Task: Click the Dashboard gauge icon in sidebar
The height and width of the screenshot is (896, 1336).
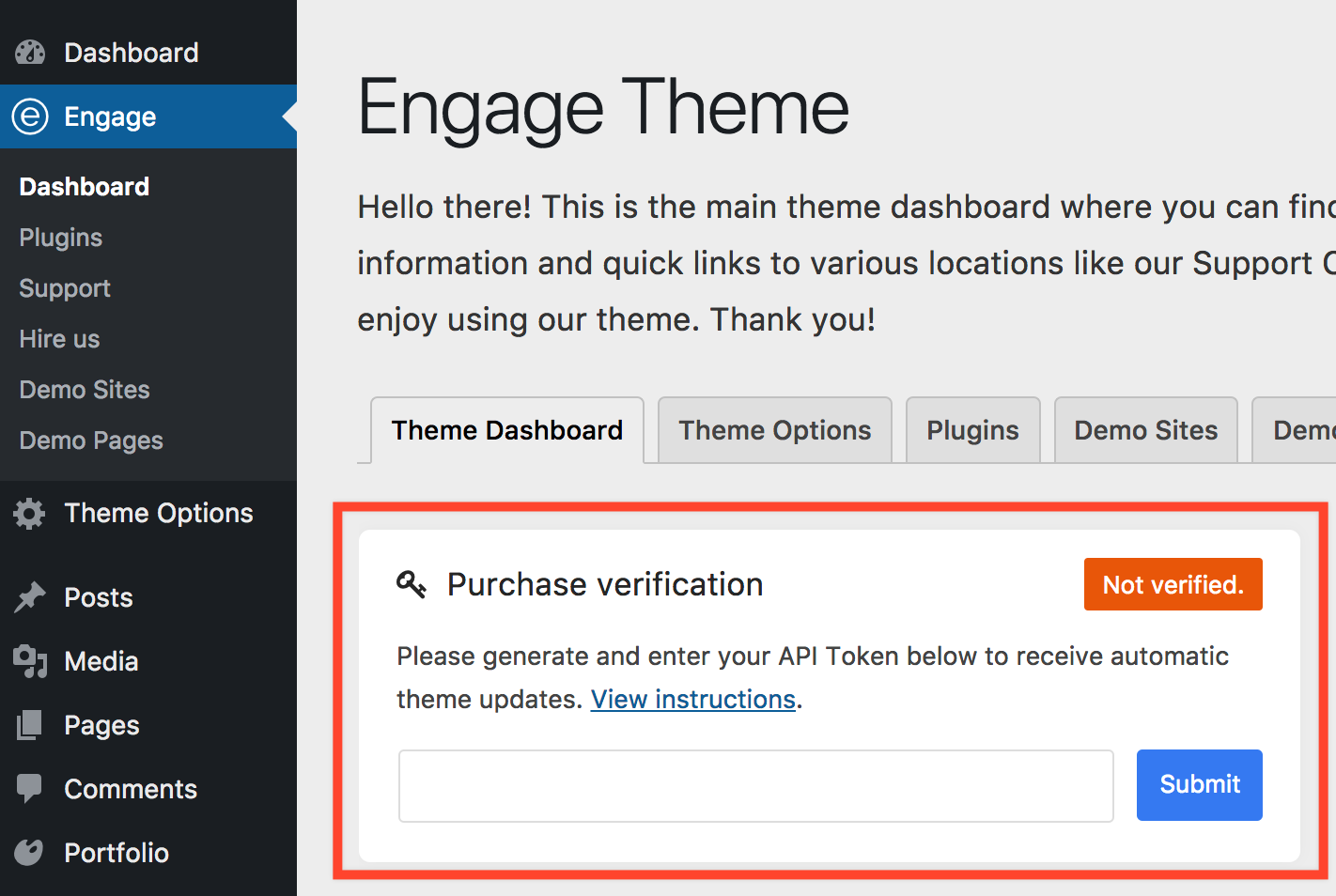Action: click(30, 53)
